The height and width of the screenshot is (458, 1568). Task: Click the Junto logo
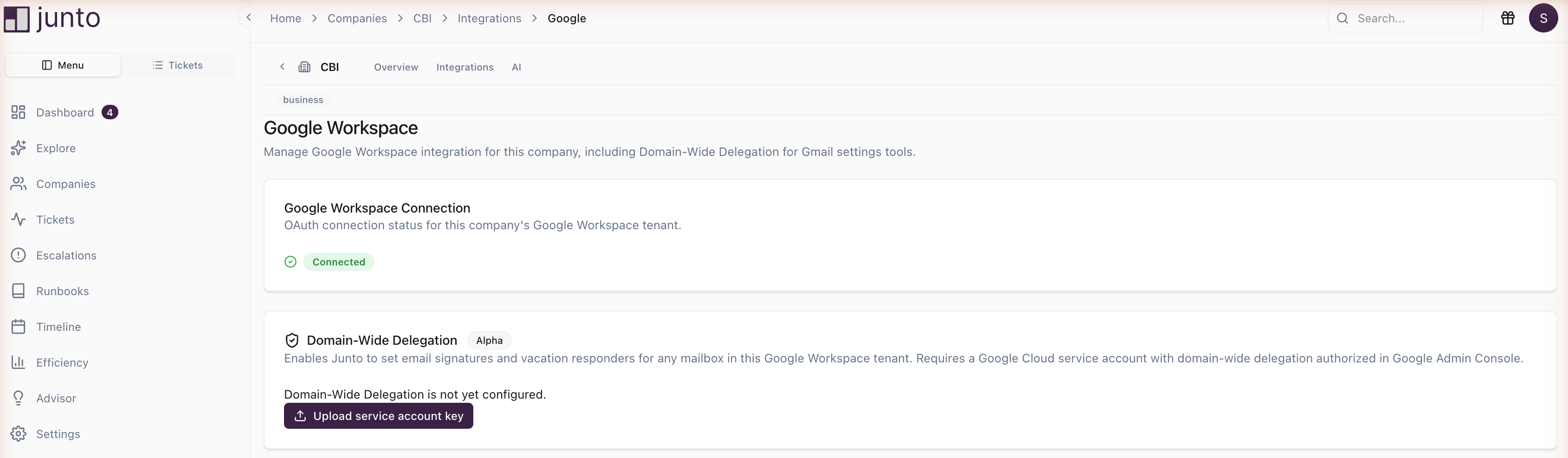52,18
